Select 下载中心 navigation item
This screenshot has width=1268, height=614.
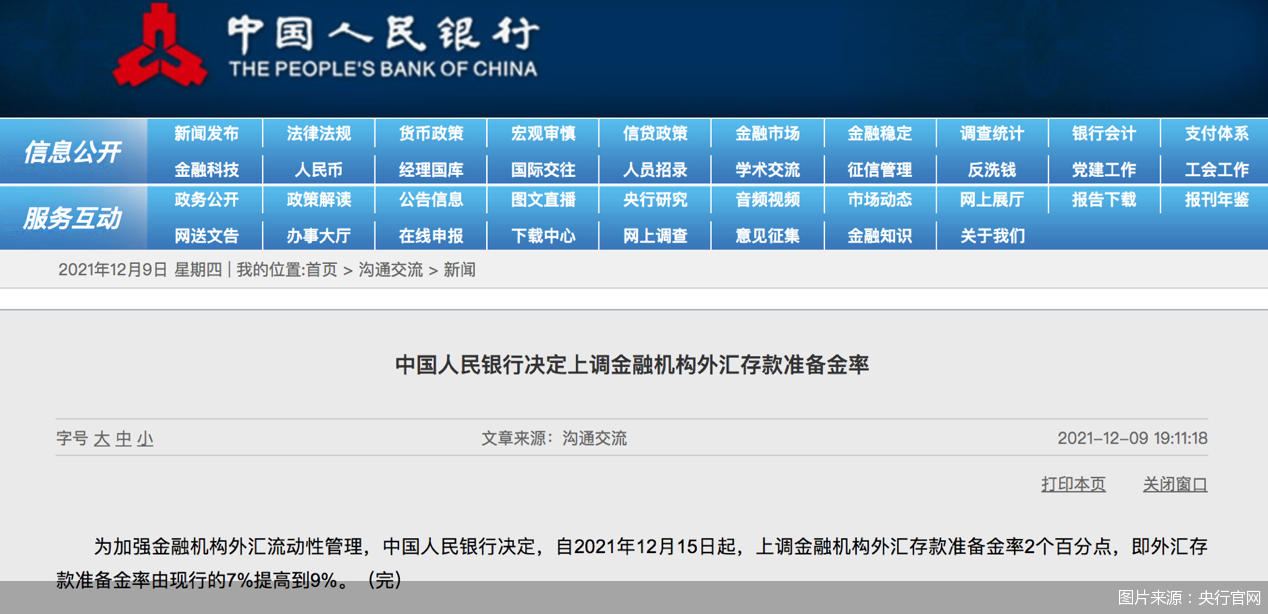point(543,236)
